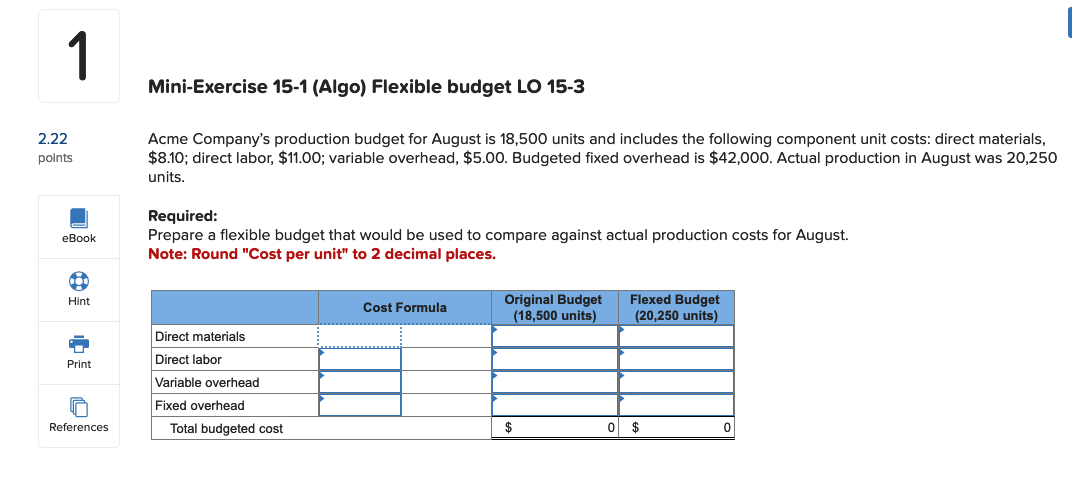The image size is (1072, 500).
Task: Click Fixed overhead cost formula unit field
Action: coord(446,405)
